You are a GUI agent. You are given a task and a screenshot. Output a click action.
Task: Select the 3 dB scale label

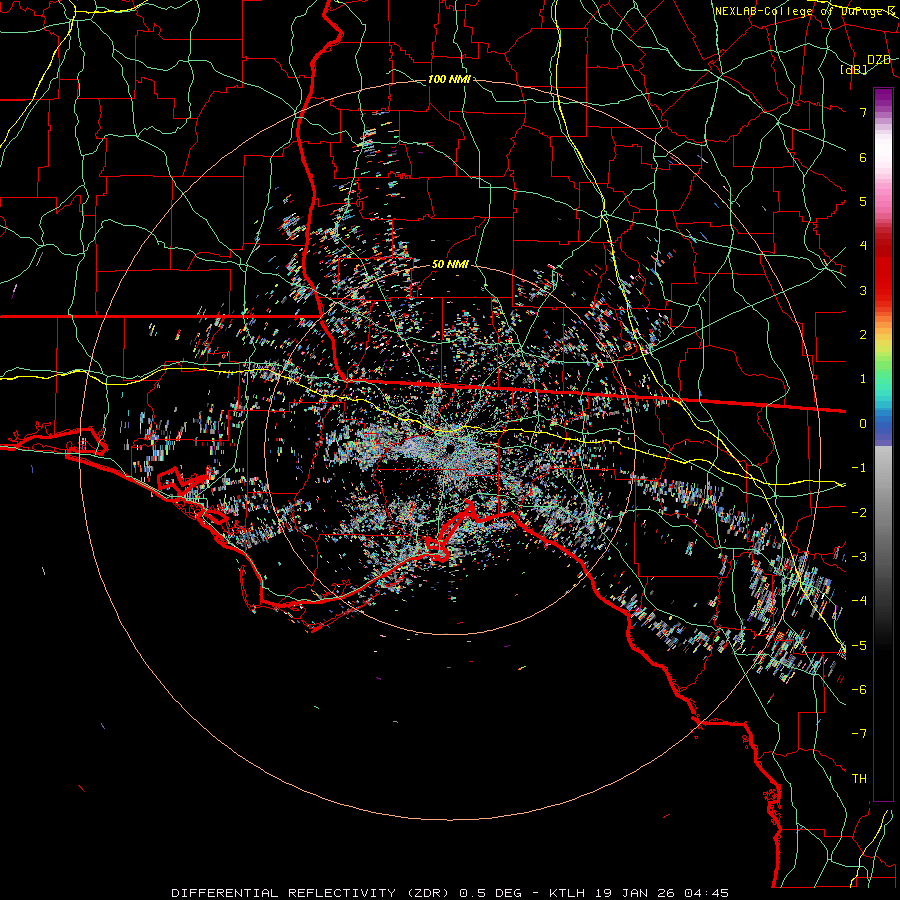click(x=863, y=290)
